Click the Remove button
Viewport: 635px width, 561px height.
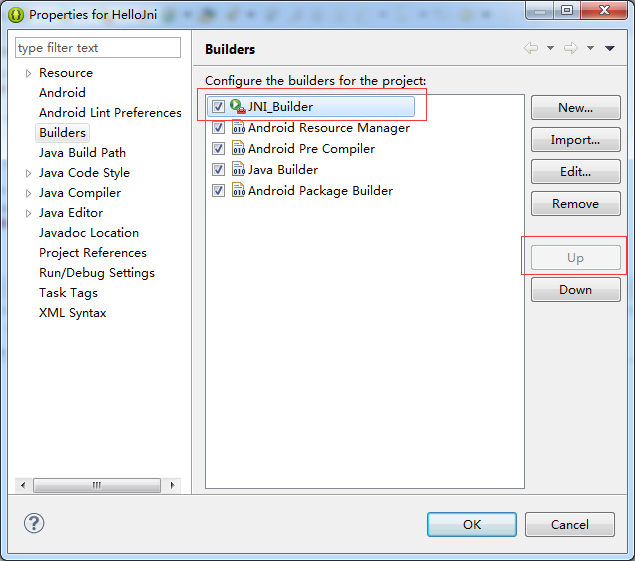point(575,204)
